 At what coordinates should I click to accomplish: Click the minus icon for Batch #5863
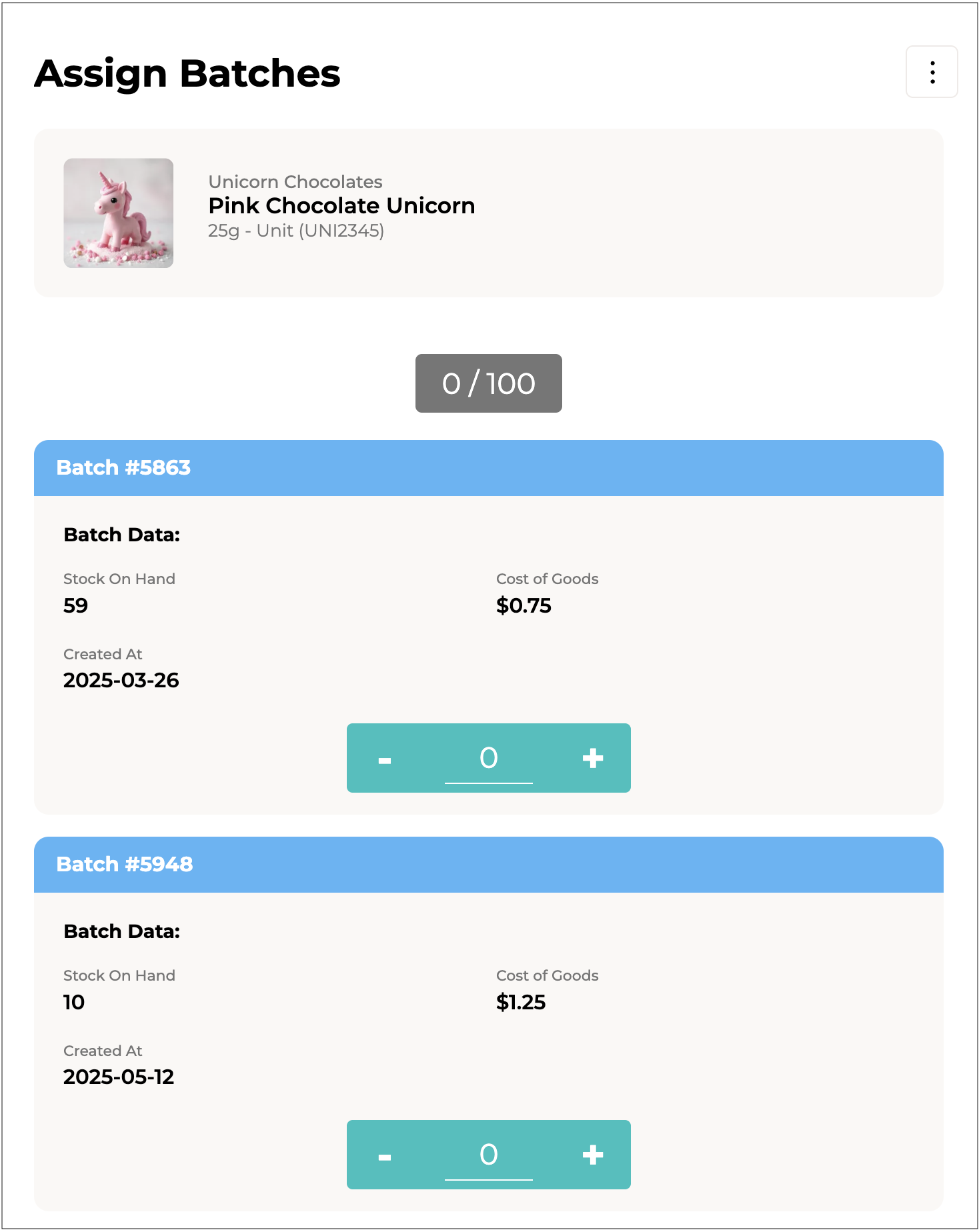coord(385,759)
